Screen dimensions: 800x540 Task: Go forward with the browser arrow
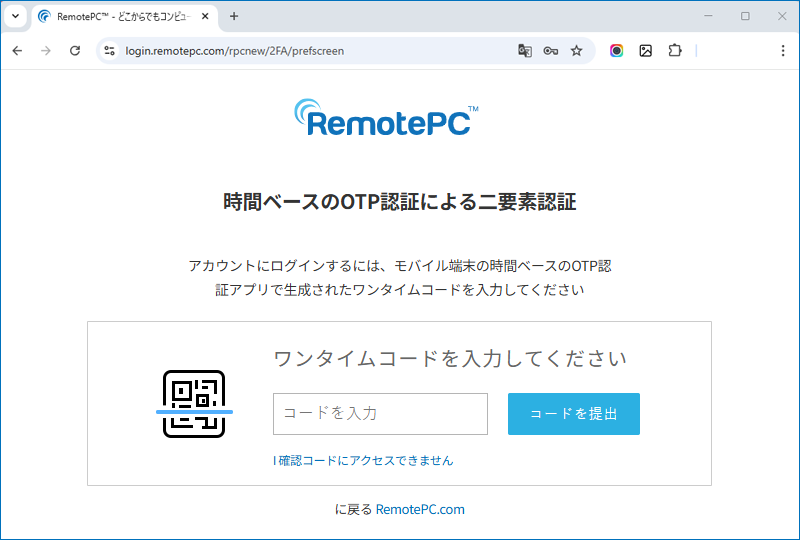pos(46,51)
